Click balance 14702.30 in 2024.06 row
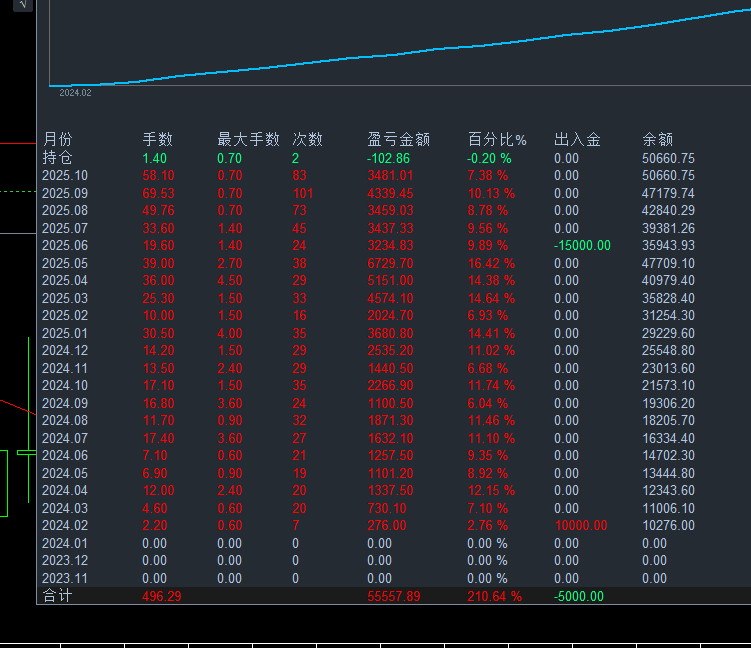This screenshot has height=648, width=751. tap(668, 455)
